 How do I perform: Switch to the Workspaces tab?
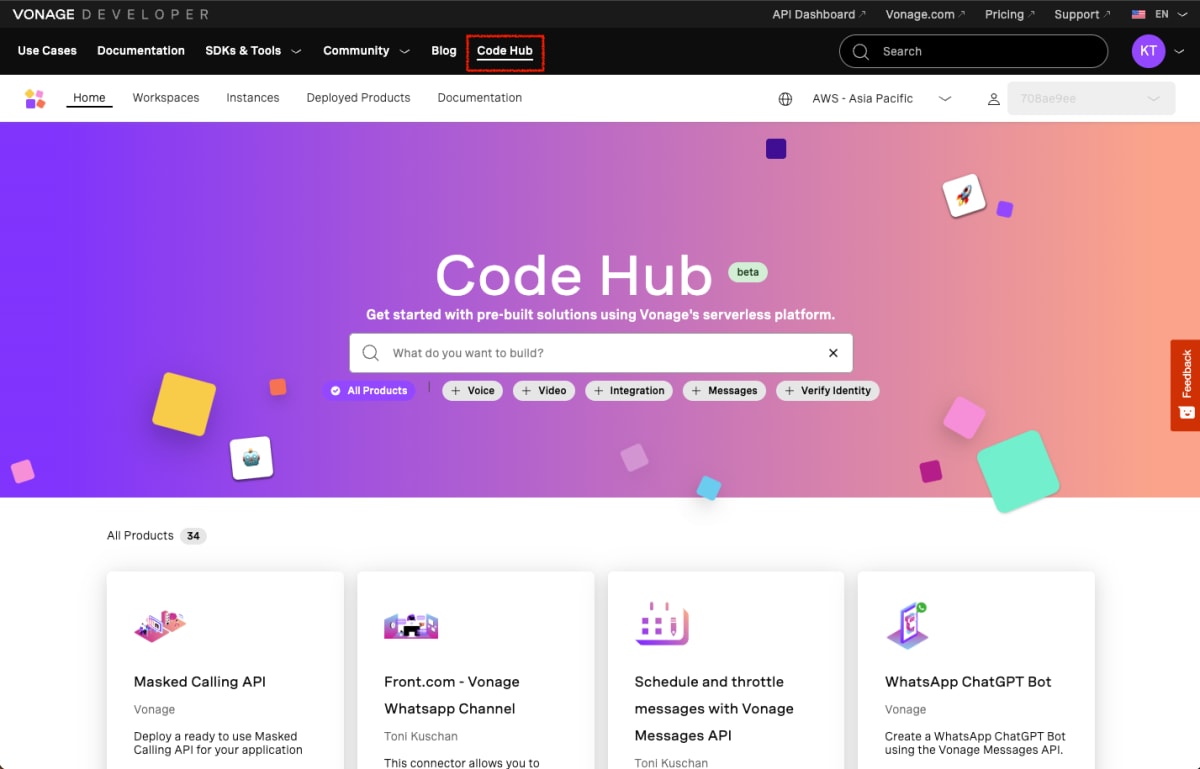pyautogui.click(x=166, y=98)
